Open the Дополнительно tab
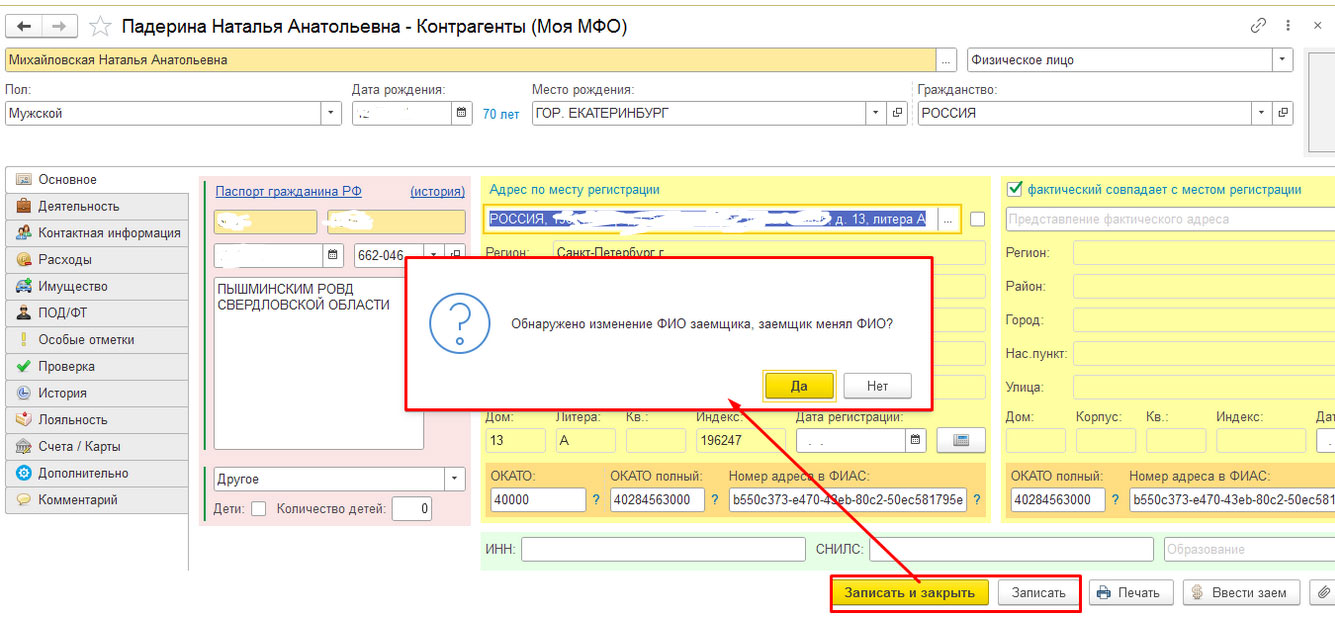The height and width of the screenshot is (627, 1335). point(96,473)
